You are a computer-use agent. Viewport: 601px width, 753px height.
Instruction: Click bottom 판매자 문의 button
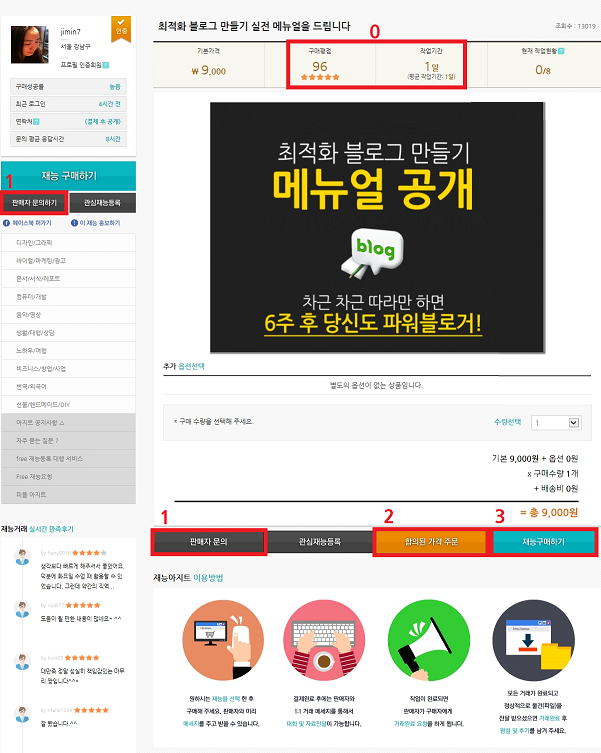pyautogui.click(x=209, y=542)
